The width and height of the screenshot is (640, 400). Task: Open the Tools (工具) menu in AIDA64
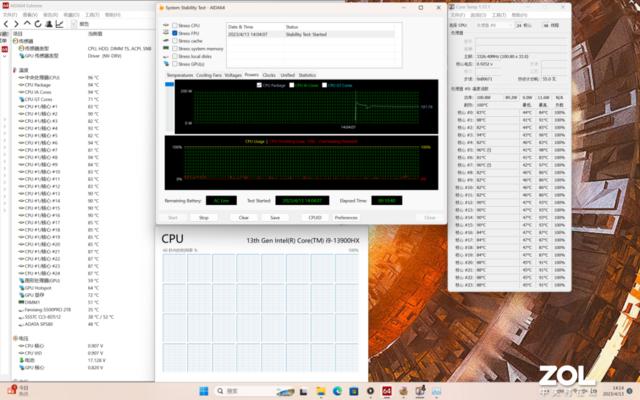coord(92,15)
